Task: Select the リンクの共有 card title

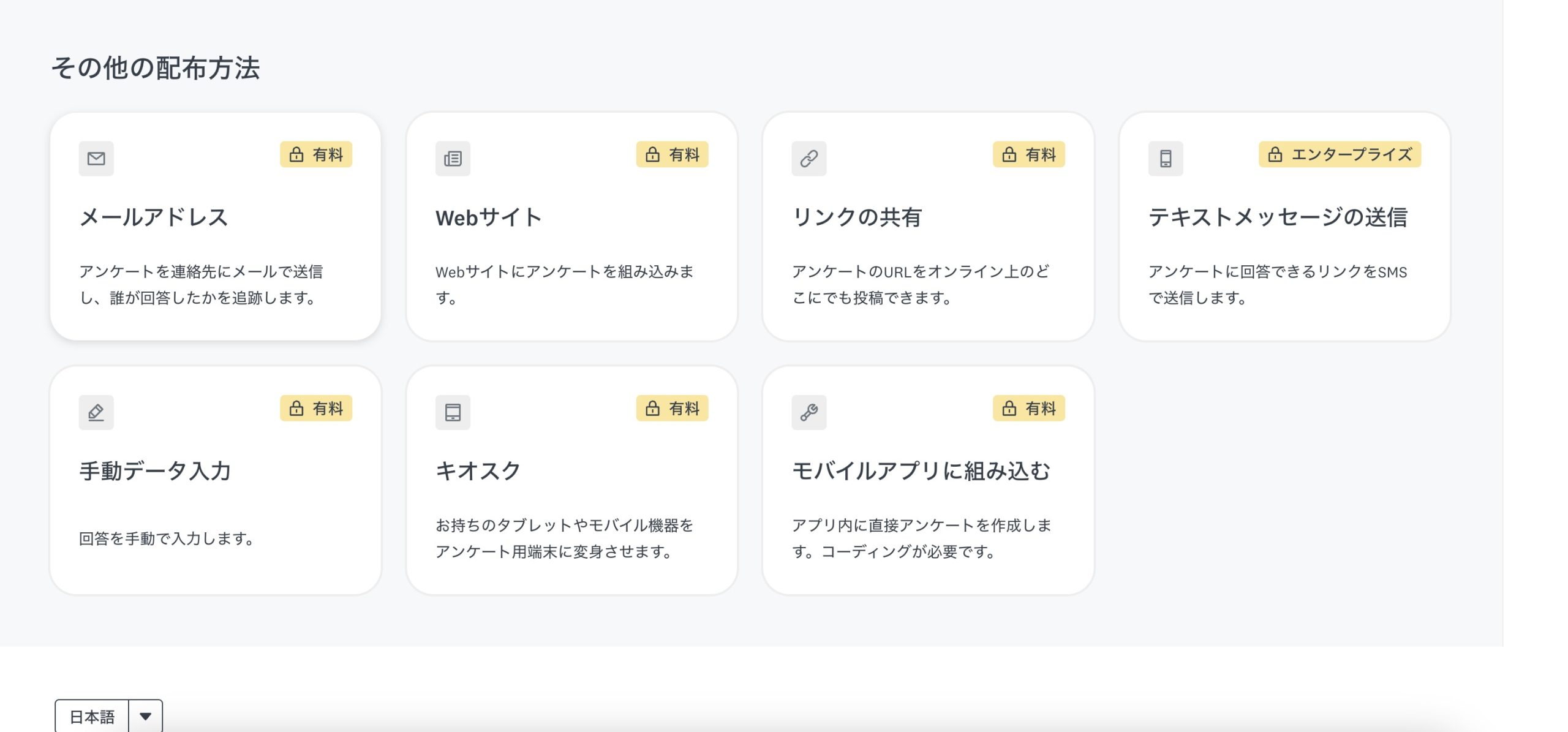Action: tap(857, 217)
